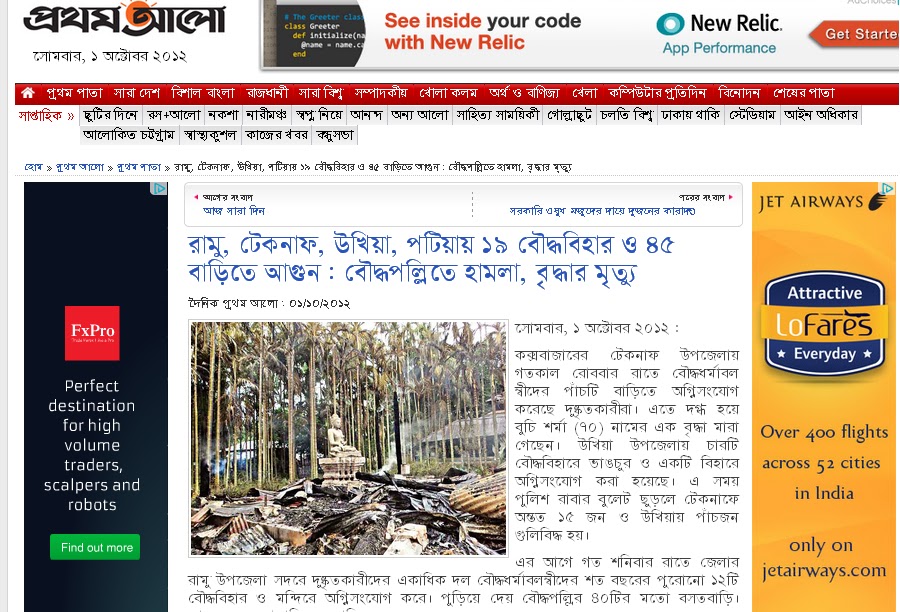Click the Get Started button in banner

click(x=855, y=34)
